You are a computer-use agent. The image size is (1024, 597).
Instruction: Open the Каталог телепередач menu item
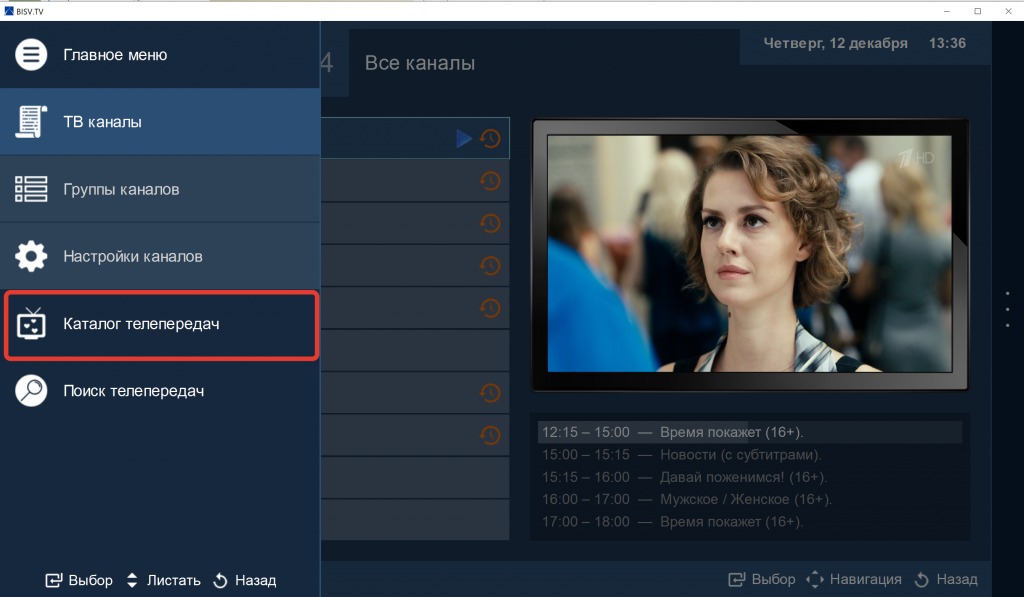pos(141,324)
